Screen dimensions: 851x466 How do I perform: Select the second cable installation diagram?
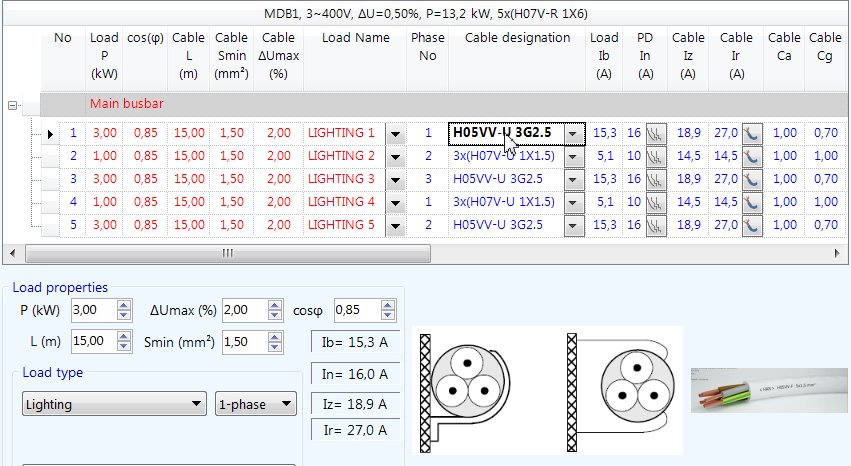(620, 392)
